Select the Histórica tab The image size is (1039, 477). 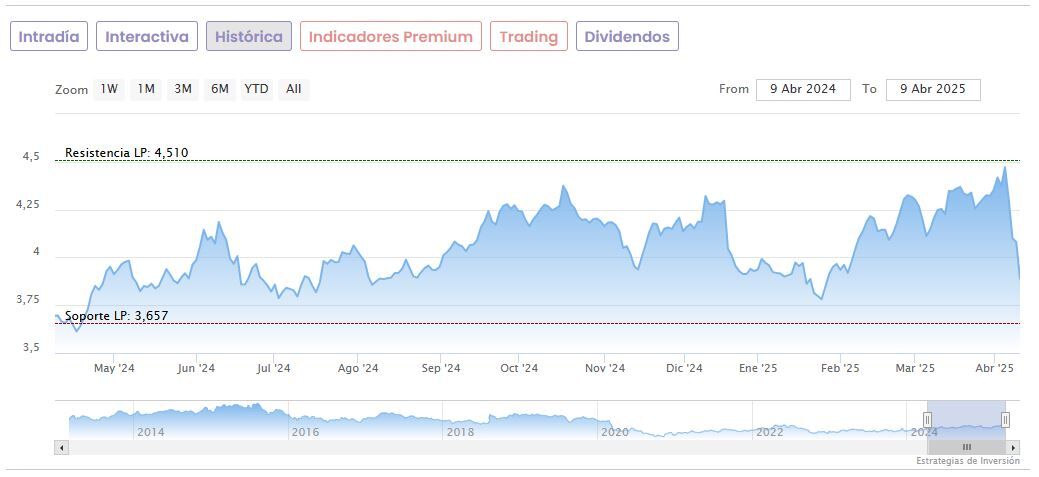point(249,37)
